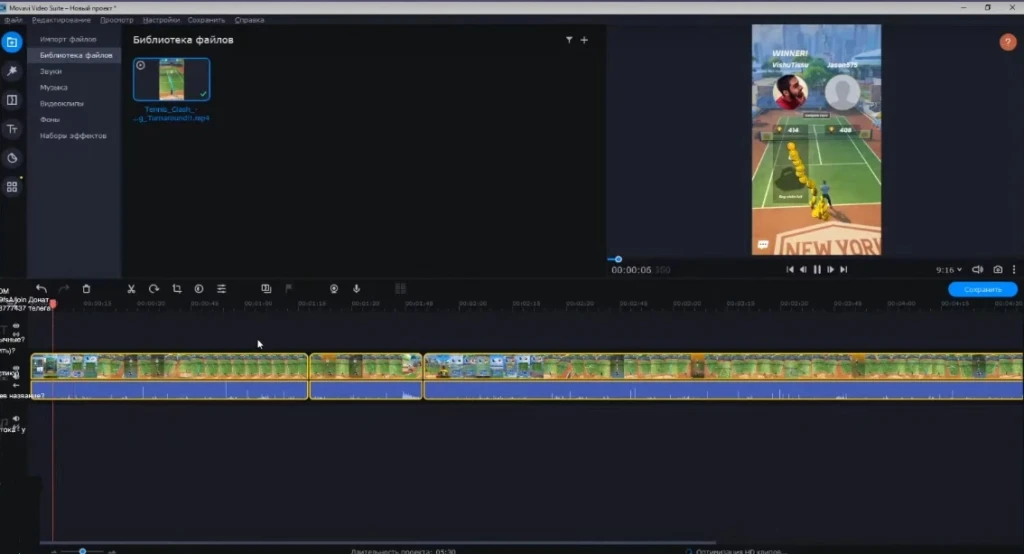Add new files with plus icon
The image size is (1024, 554).
pos(584,40)
